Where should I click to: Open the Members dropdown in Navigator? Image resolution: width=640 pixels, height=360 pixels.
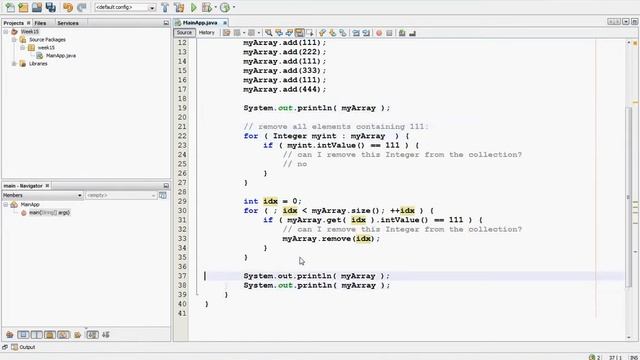coord(42,196)
